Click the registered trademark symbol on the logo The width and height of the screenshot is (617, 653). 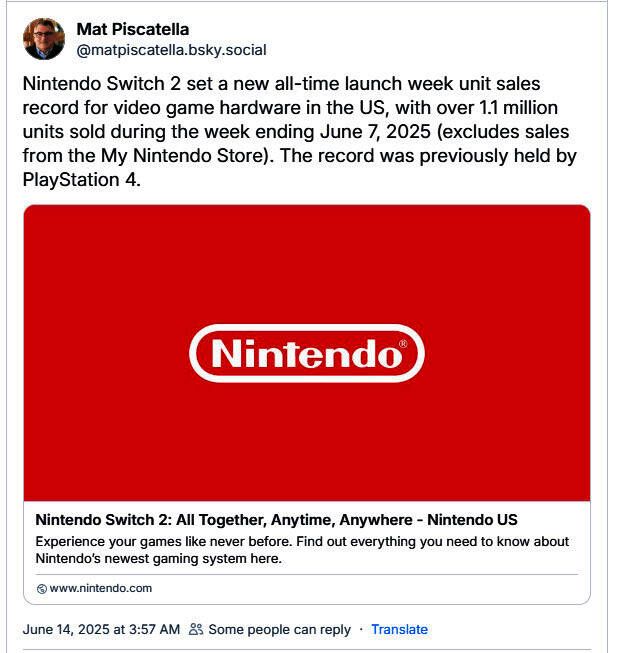coord(402,344)
